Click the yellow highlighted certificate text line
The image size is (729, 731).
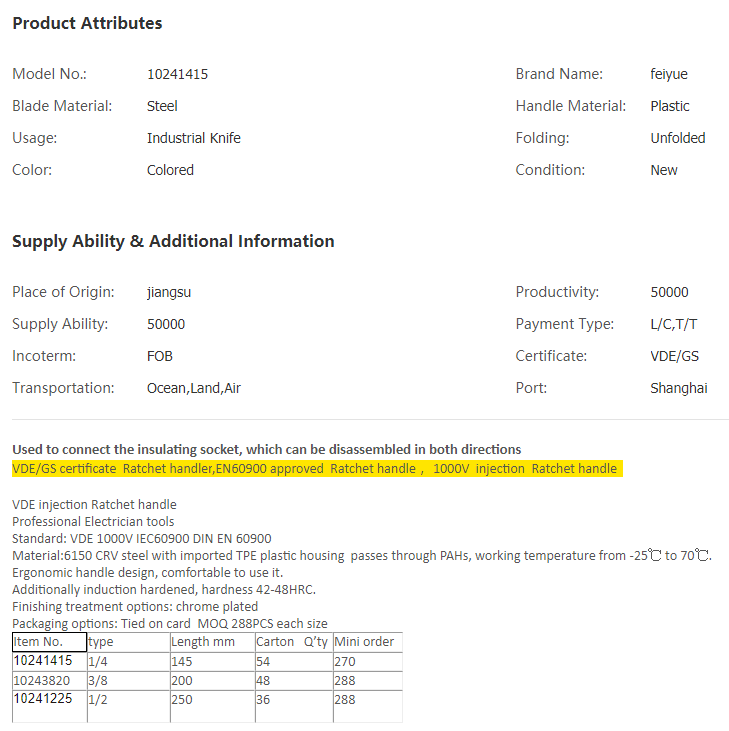pyautogui.click(x=315, y=468)
